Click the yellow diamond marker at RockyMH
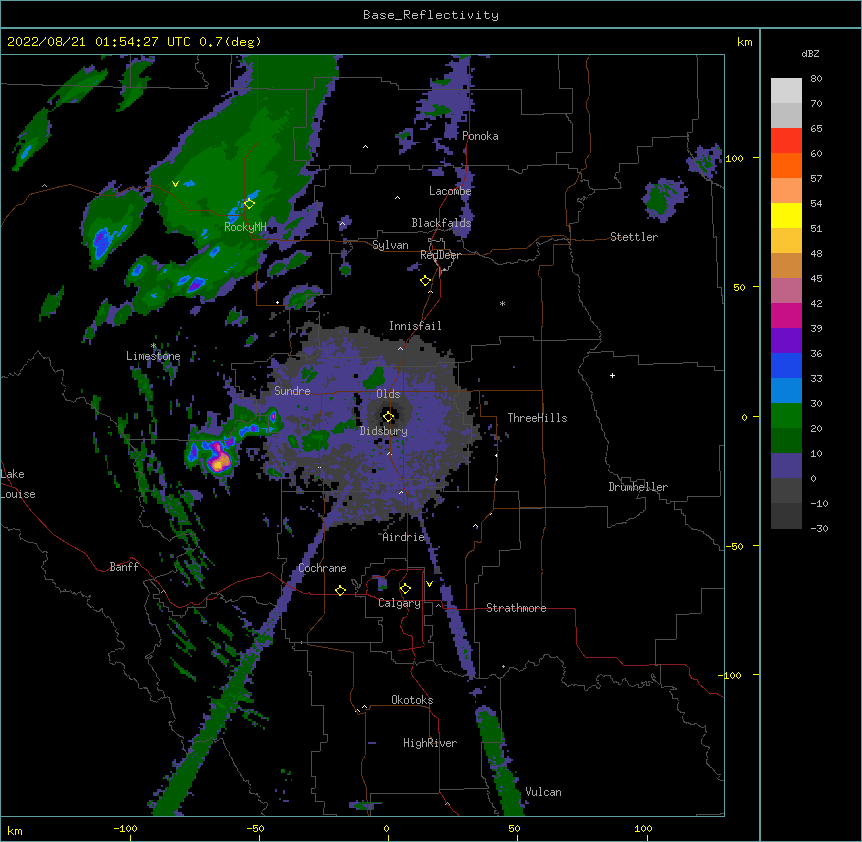 249,203
